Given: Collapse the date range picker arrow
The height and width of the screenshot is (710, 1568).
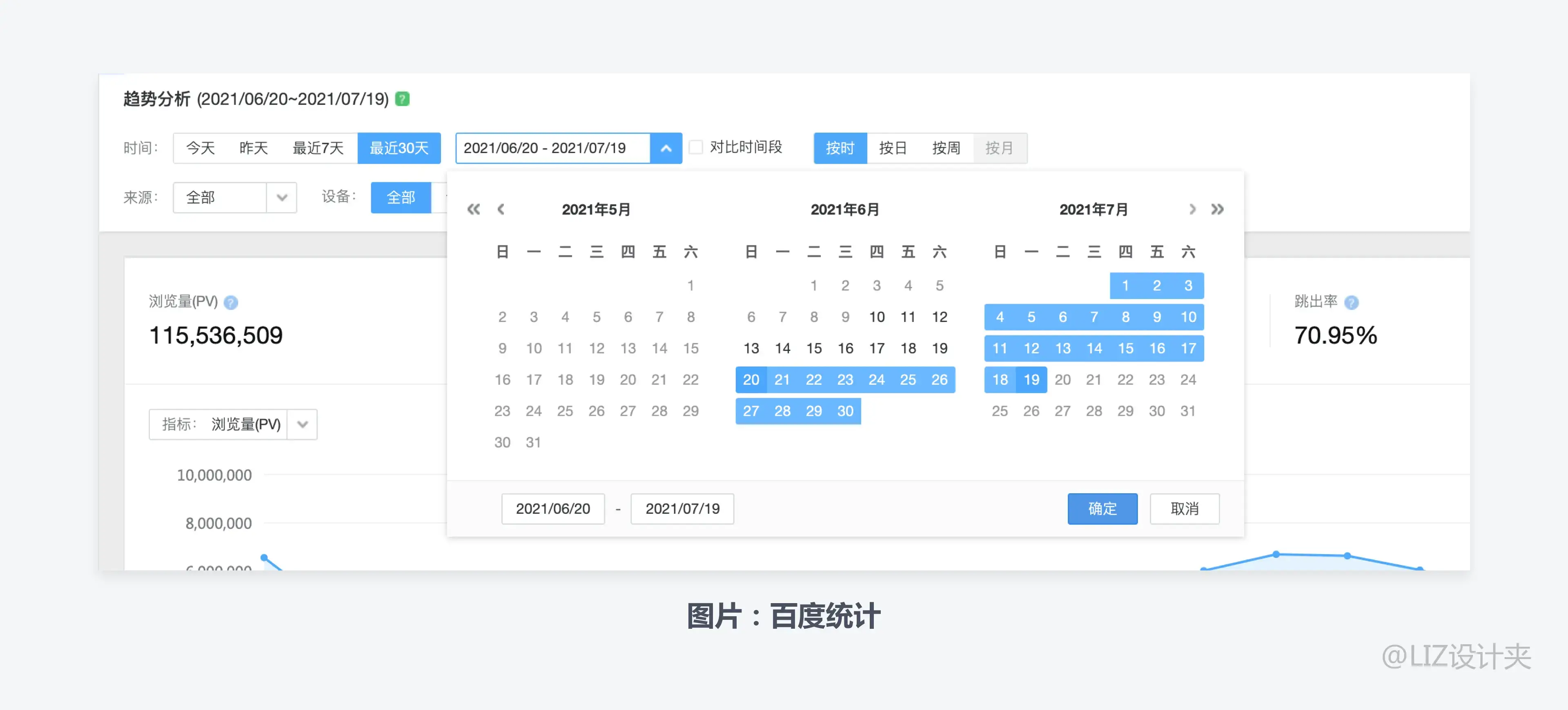Looking at the screenshot, I should point(666,148).
